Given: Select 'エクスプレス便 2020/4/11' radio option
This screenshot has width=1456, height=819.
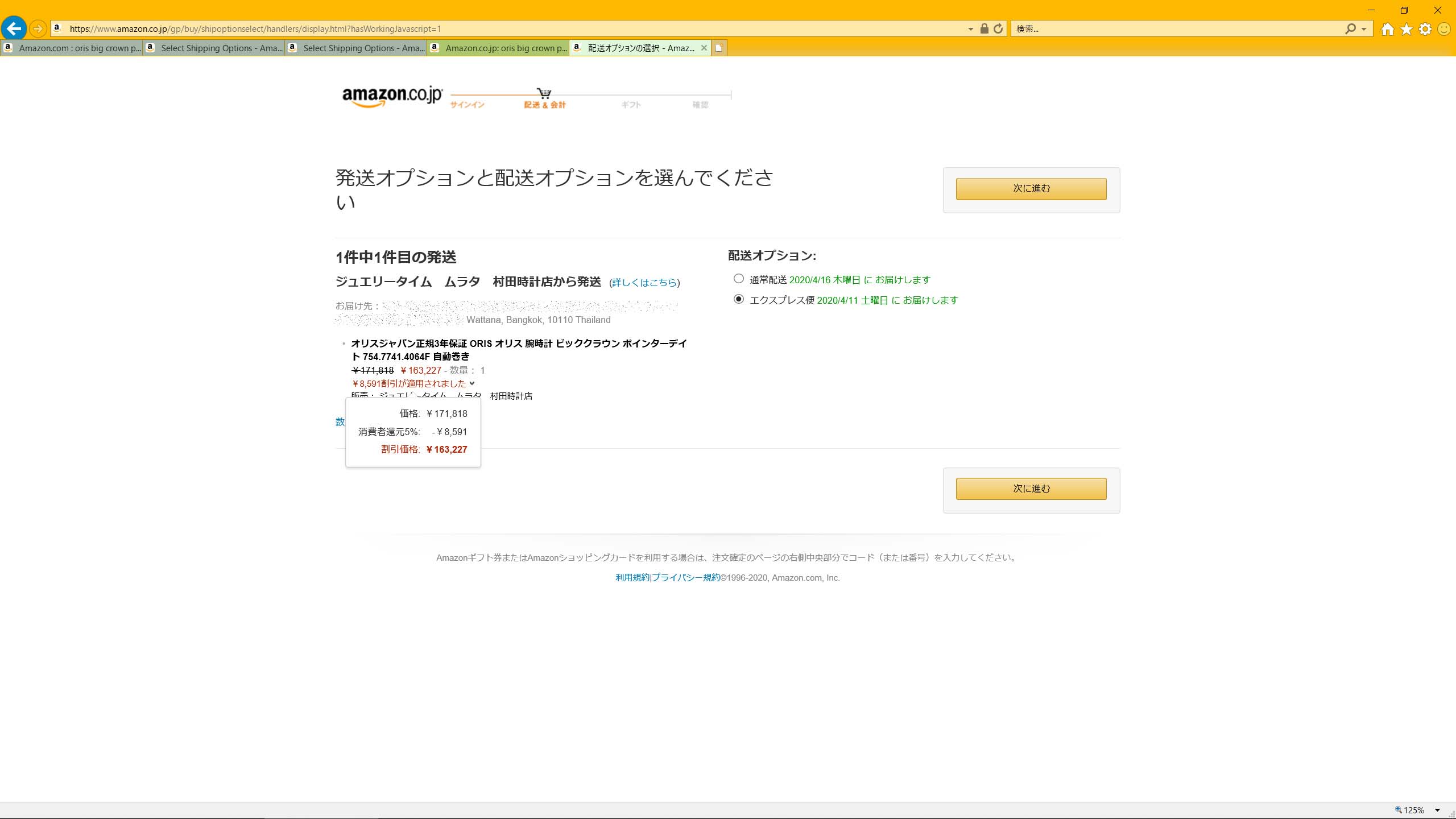Looking at the screenshot, I should [x=738, y=299].
